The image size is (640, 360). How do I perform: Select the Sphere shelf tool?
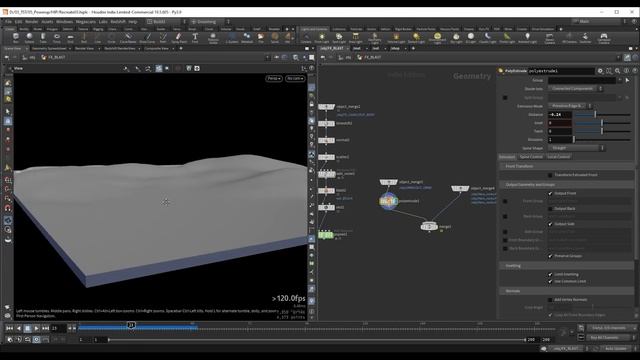[x=29, y=38]
